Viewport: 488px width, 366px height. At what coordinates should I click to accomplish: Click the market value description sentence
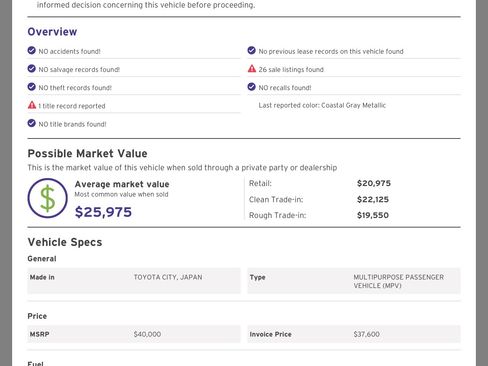(182, 168)
